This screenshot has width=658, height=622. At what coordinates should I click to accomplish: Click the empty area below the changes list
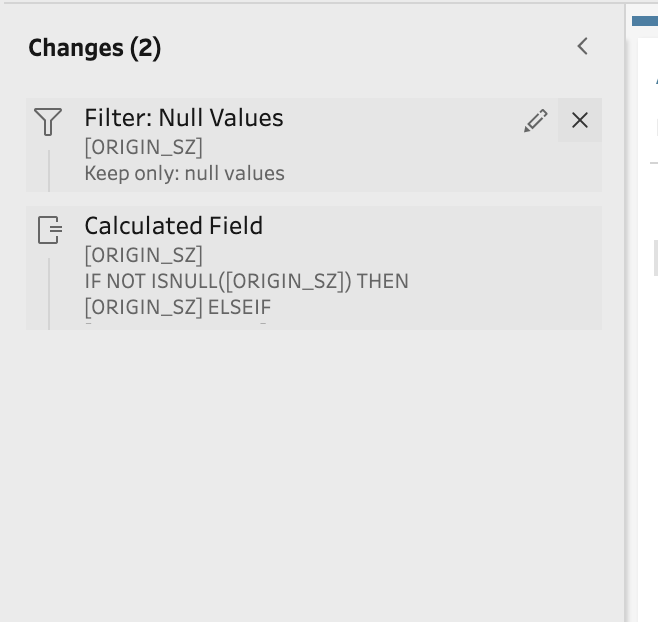click(x=312, y=470)
